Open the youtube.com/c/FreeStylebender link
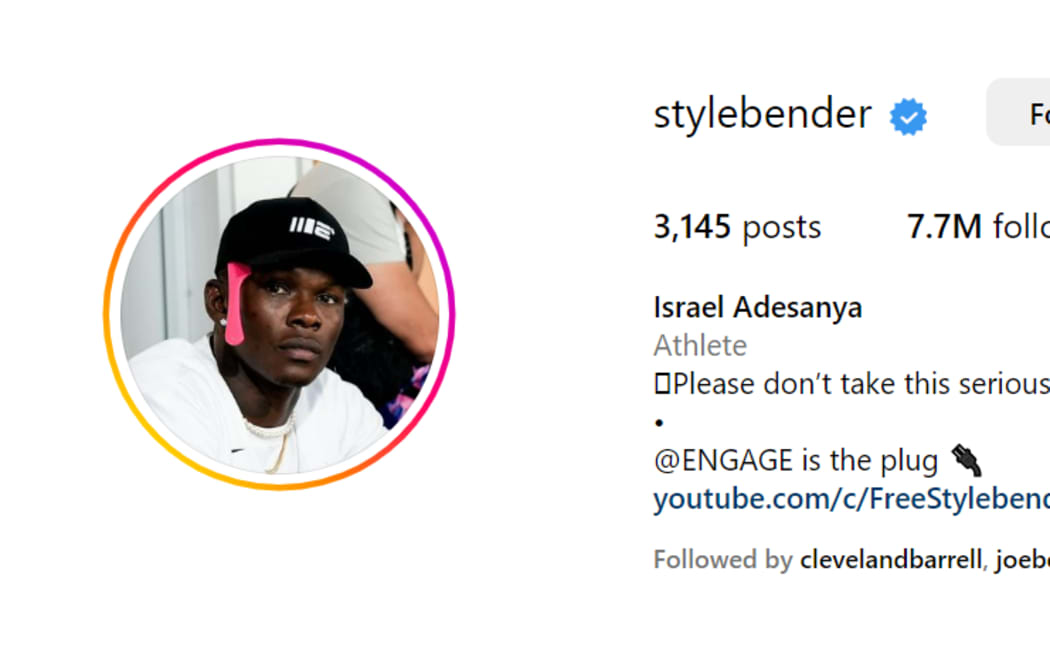Screen dimensions: 1050x656 pyautogui.click(x=851, y=499)
